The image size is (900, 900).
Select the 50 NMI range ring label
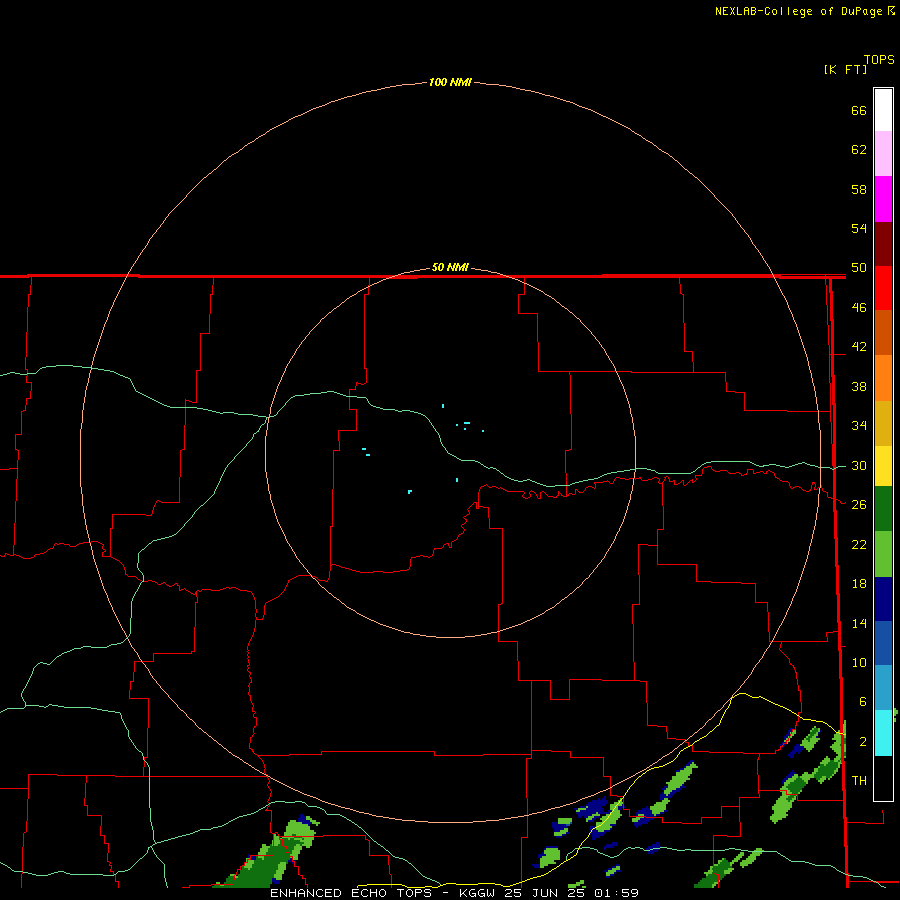(x=450, y=267)
